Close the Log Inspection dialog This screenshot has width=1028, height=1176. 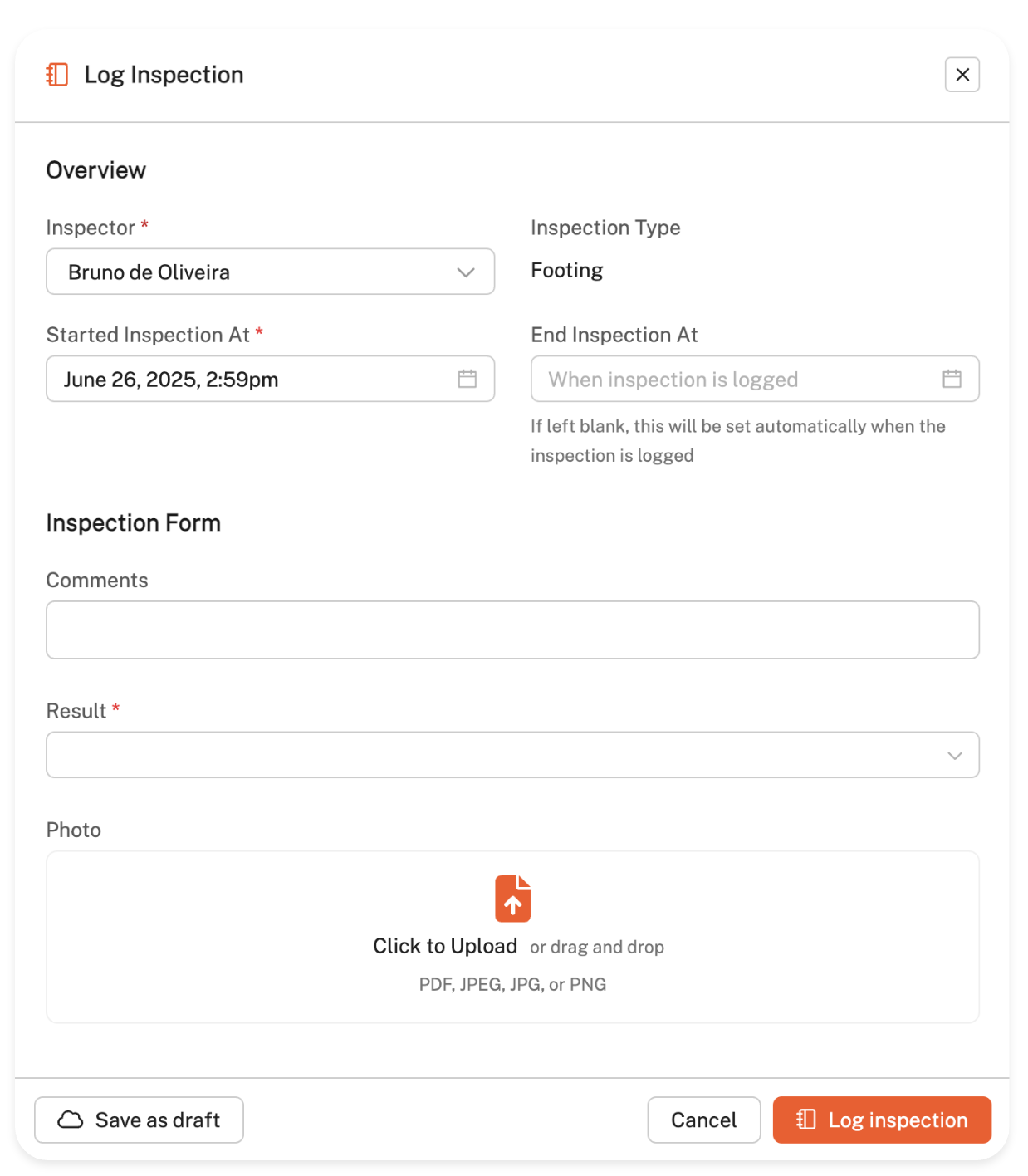click(962, 75)
